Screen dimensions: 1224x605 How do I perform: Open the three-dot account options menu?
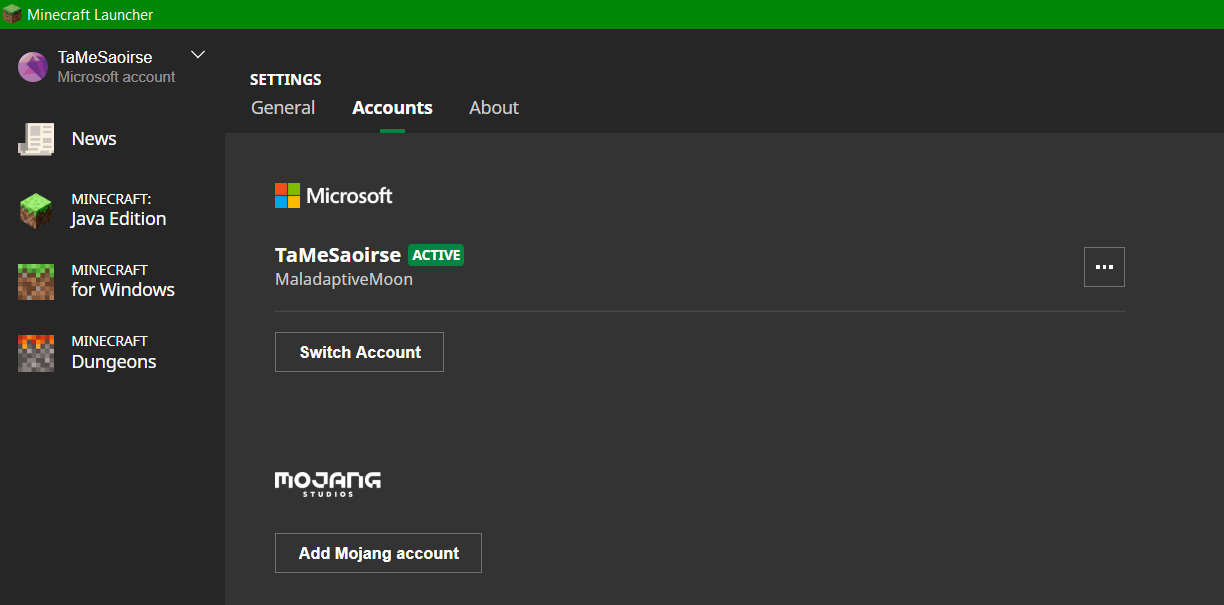coord(1104,267)
